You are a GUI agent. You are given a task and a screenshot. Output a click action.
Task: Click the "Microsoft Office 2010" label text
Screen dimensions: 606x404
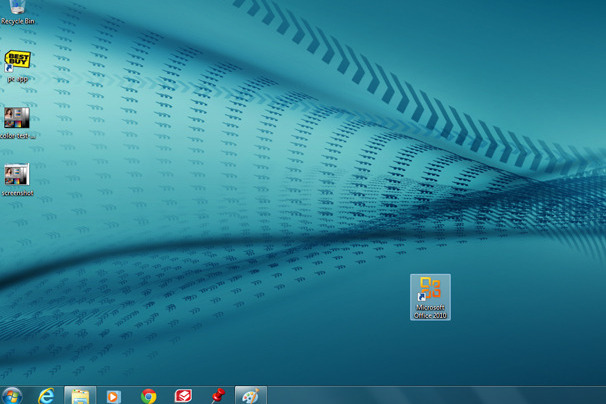[x=430, y=311]
